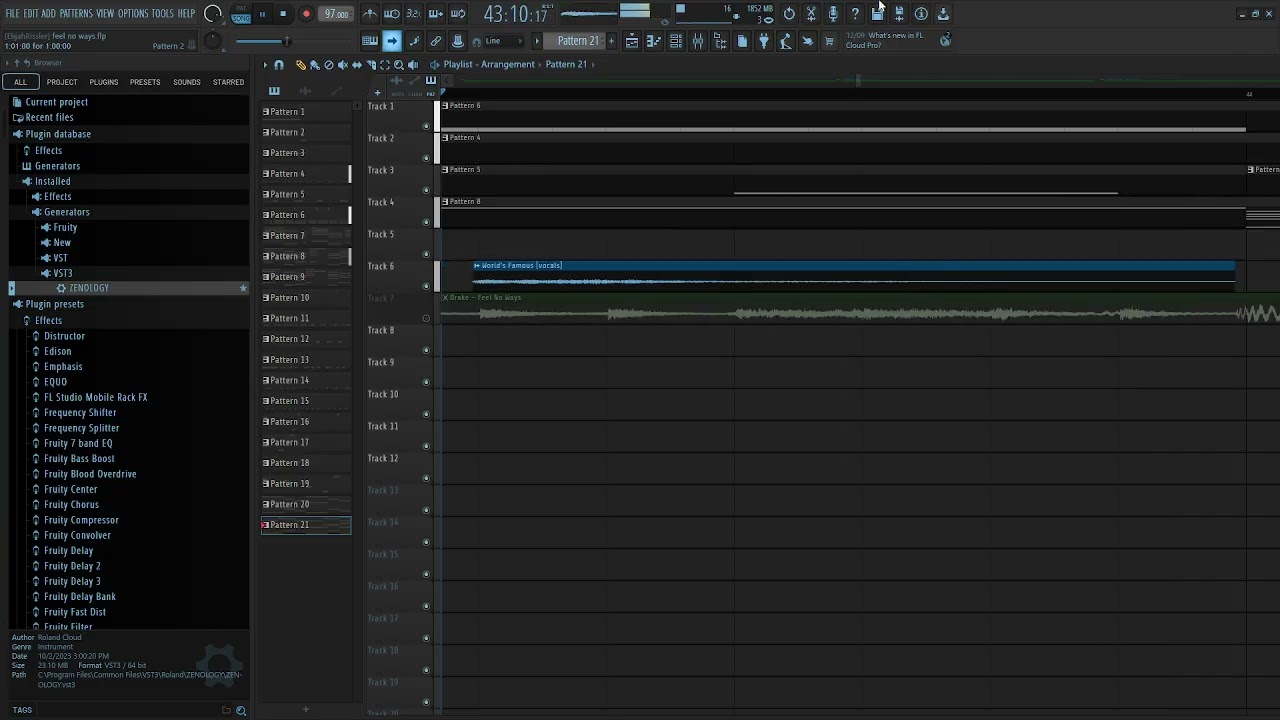Screen dimensions: 1280x720
Task: Open the PATTERNS menu
Action: click(76, 13)
